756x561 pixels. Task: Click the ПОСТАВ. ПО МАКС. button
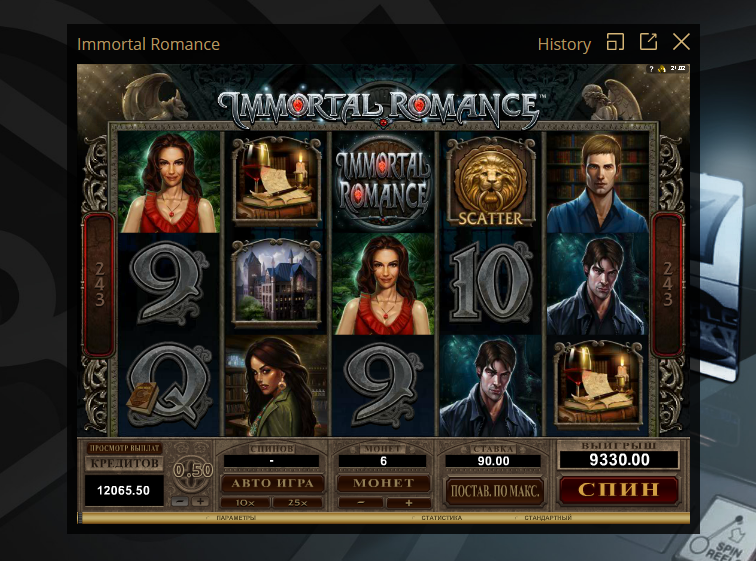pyautogui.click(x=495, y=491)
